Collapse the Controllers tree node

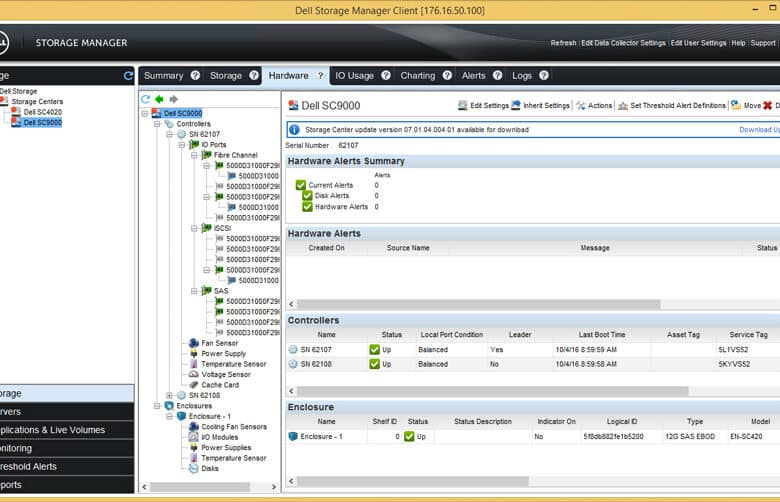coord(157,124)
